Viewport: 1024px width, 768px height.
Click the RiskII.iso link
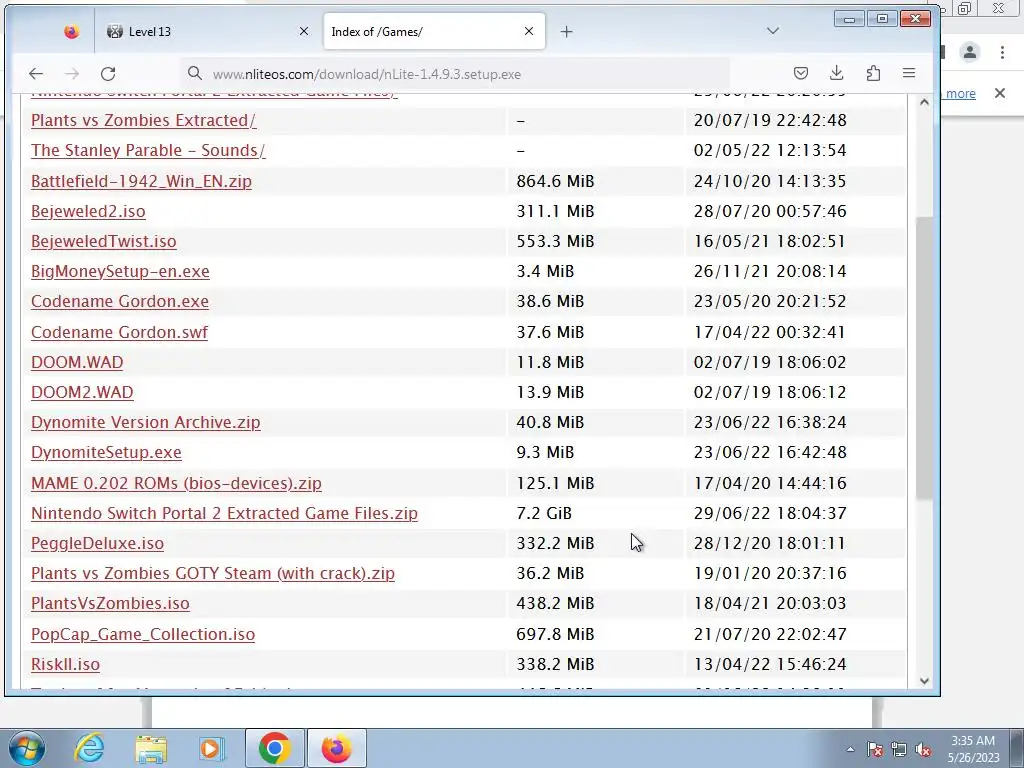click(x=65, y=664)
